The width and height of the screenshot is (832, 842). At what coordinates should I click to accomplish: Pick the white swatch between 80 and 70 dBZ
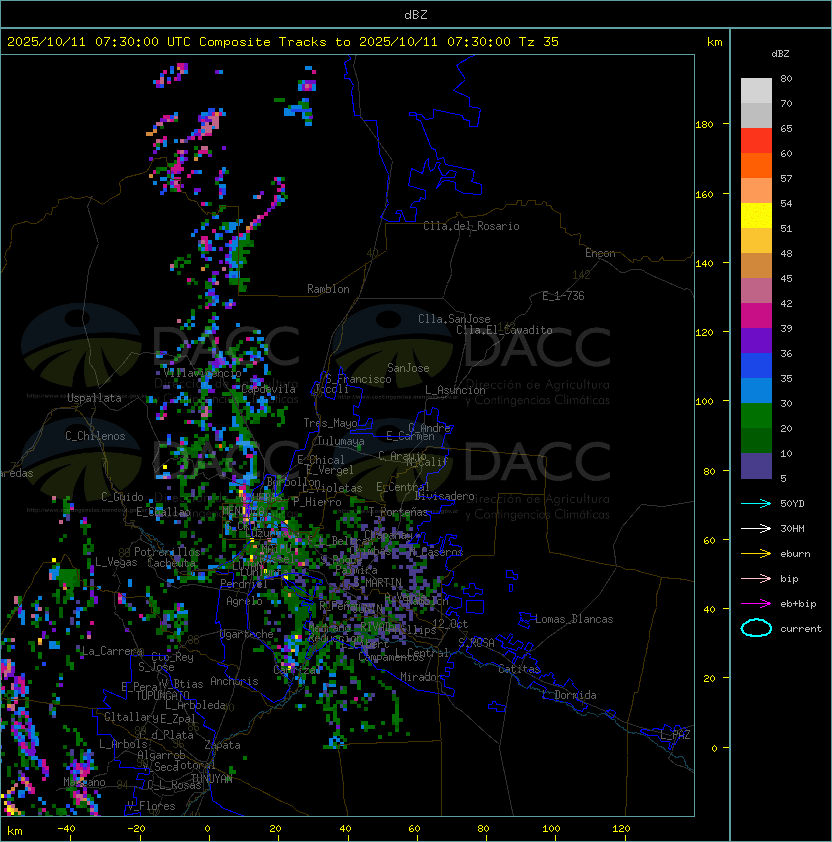point(756,91)
